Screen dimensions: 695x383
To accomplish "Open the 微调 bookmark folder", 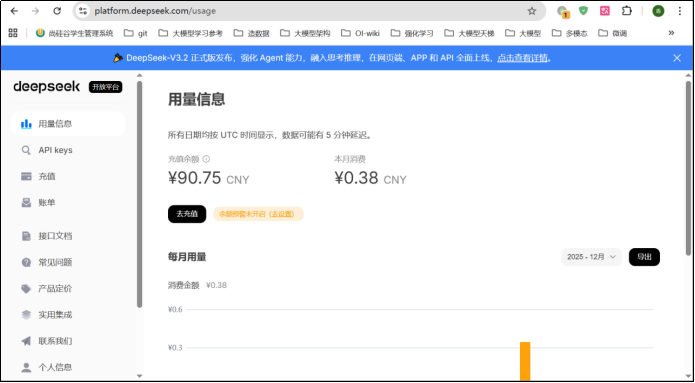I will coord(613,33).
